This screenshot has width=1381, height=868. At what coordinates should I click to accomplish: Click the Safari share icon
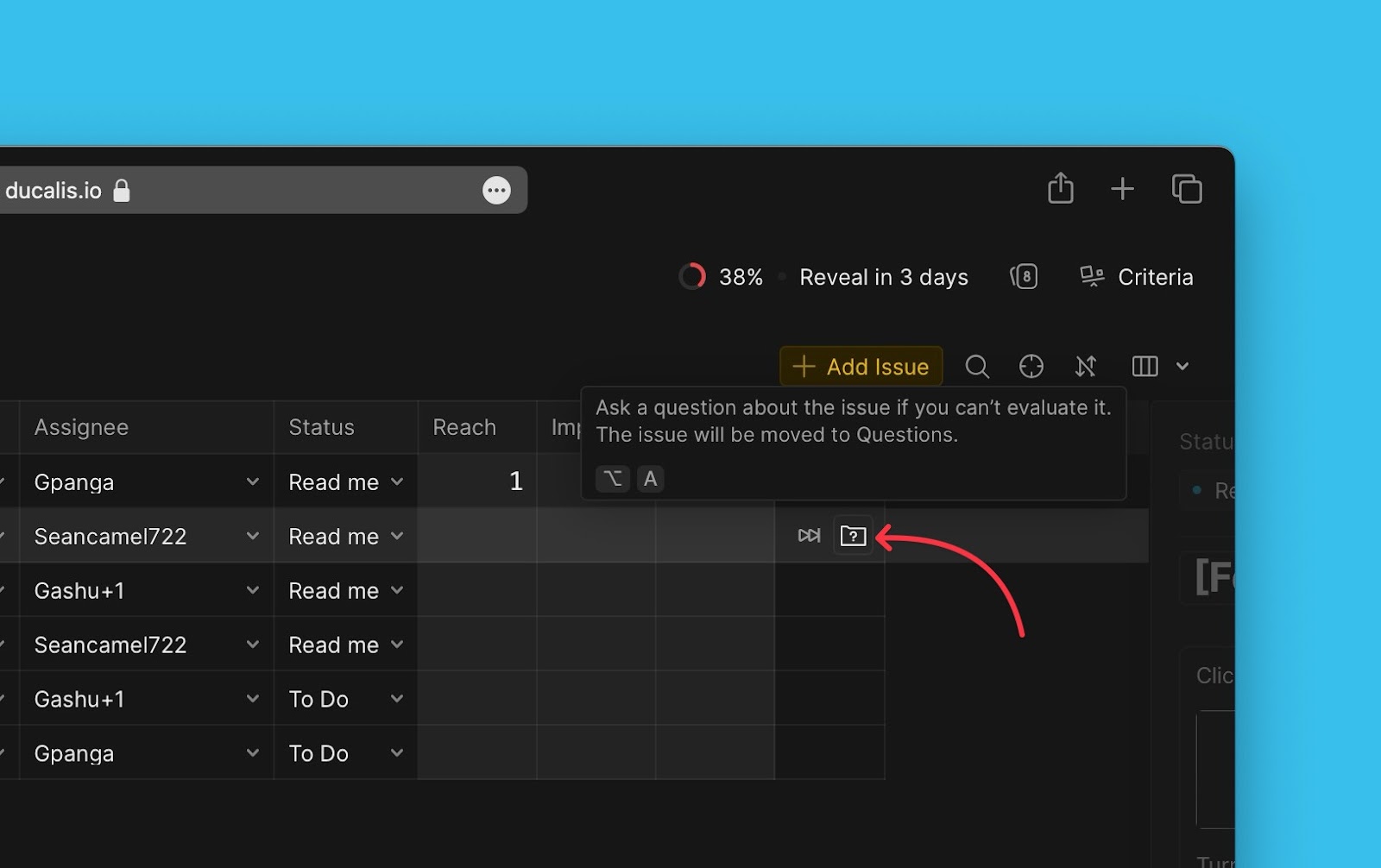pyautogui.click(x=1061, y=188)
